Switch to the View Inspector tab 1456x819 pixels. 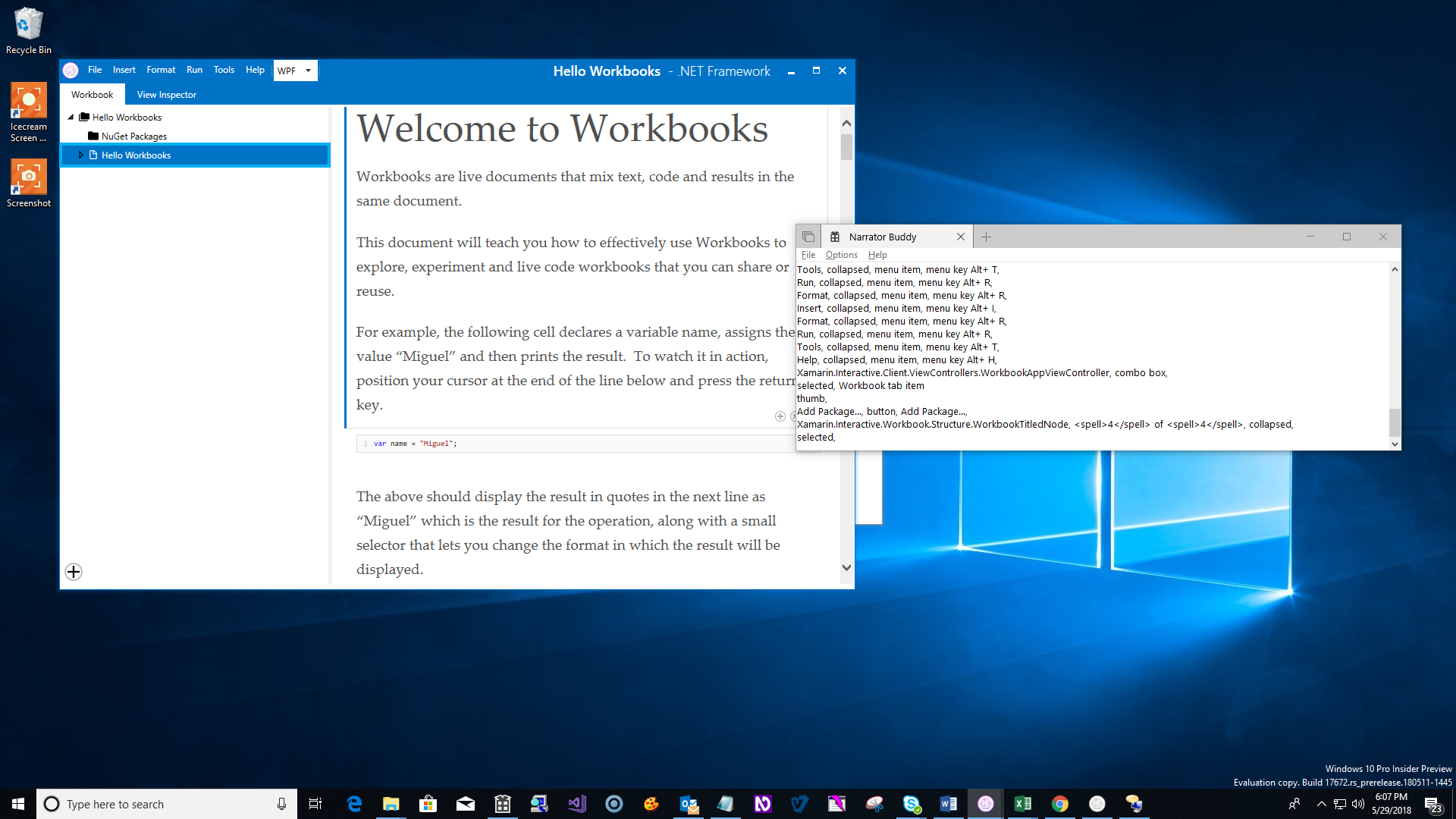(167, 95)
